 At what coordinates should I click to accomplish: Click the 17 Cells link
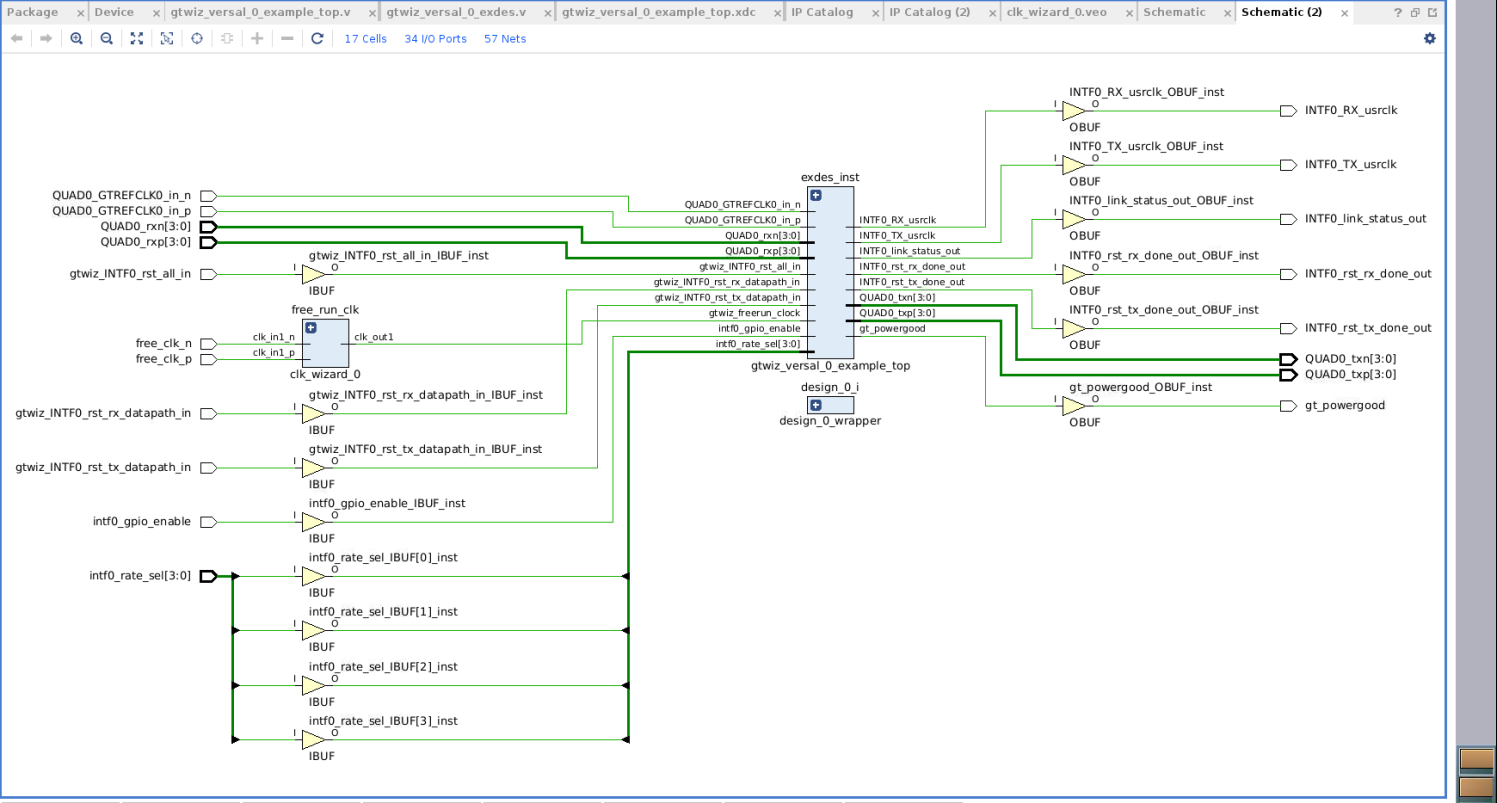[x=365, y=38]
